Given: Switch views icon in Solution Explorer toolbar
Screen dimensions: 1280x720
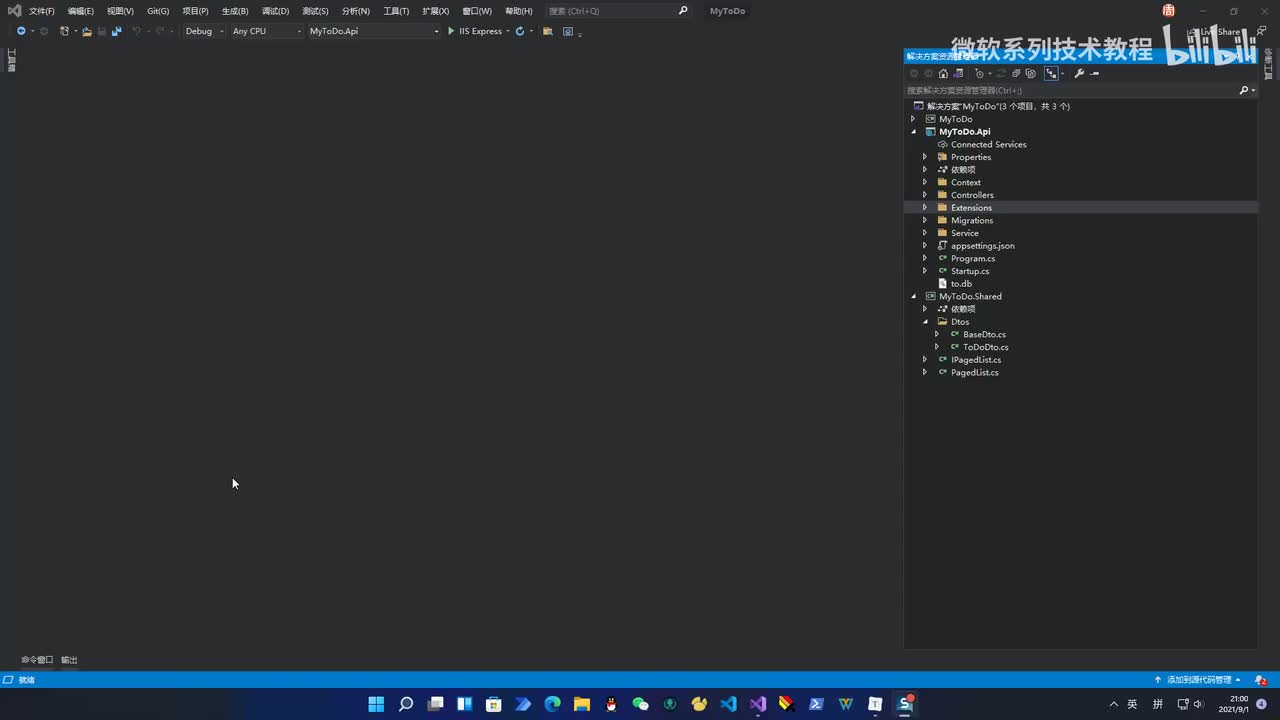Looking at the screenshot, I should point(958,73).
